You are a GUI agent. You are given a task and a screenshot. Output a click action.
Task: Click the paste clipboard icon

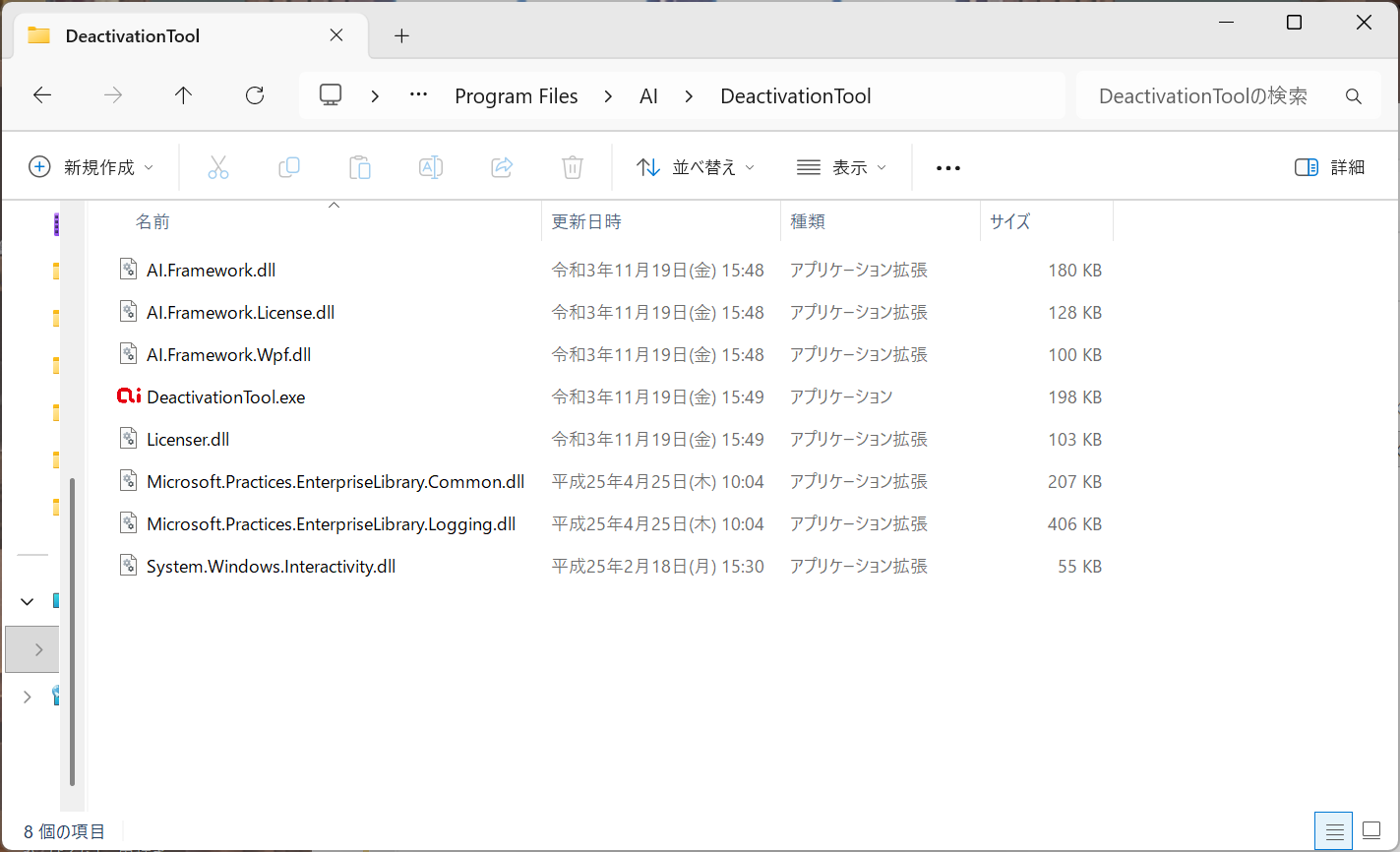tap(360, 167)
